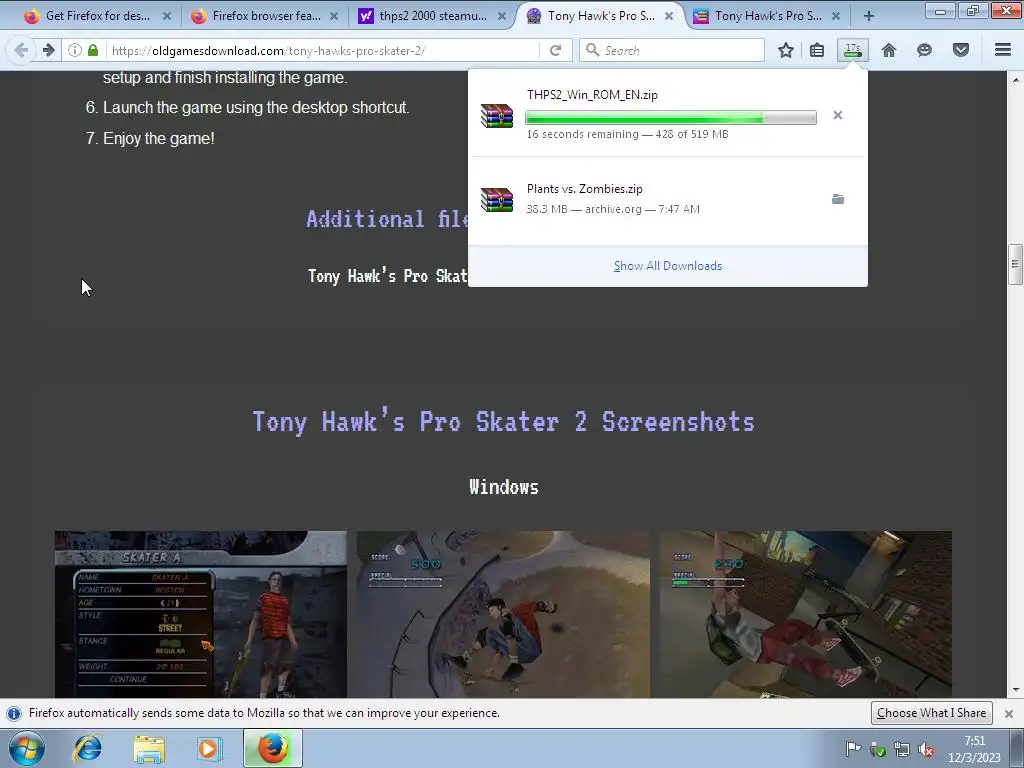
Task: Click the URL address bar field
Action: pos(323,50)
